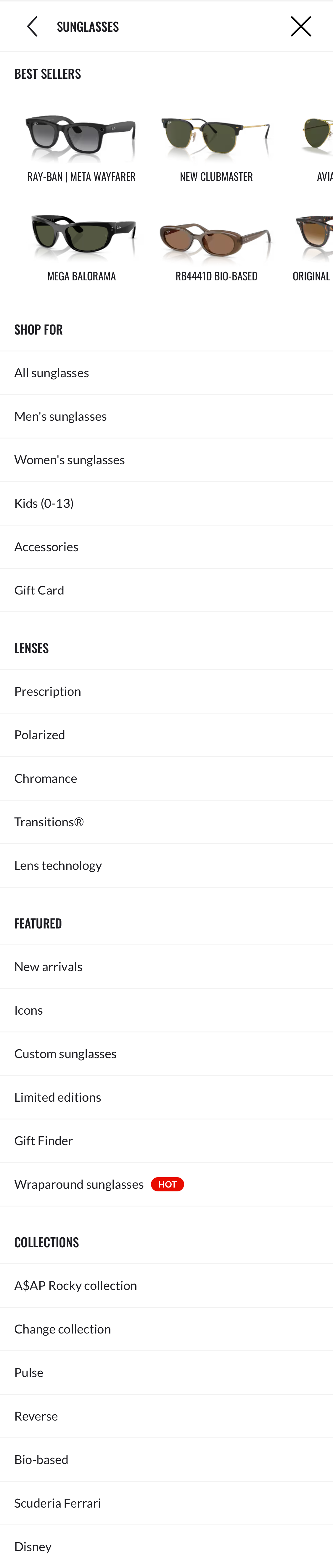
Task: Tap the HOT badge next to Wraparound sunglasses
Action: pyautogui.click(x=168, y=1184)
